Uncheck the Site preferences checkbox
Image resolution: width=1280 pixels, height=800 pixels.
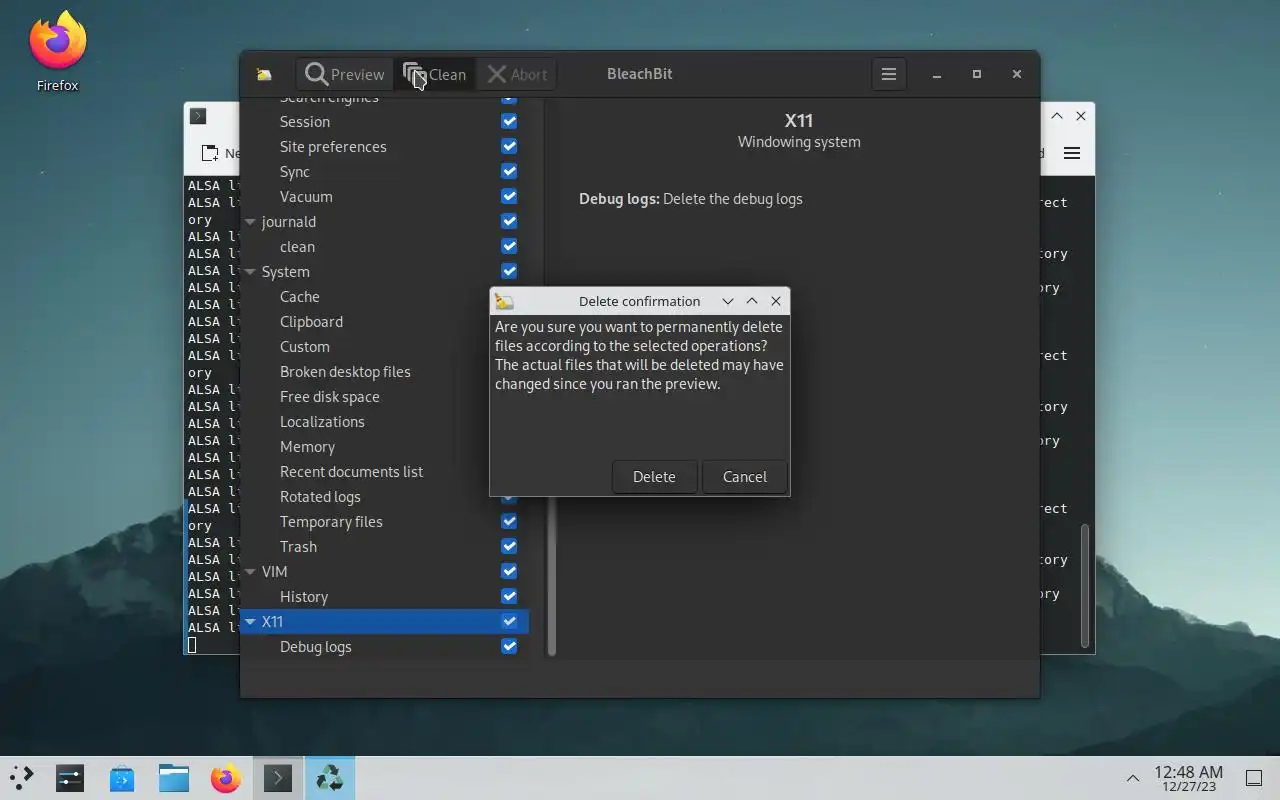tap(509, 146)
